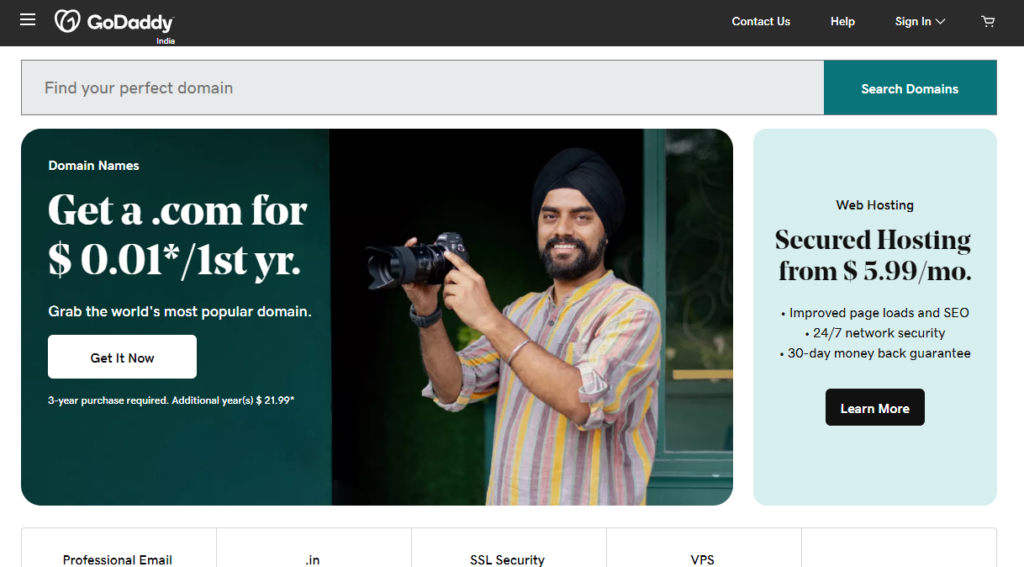Image resolution: width=1024 pixels, height=567 pixels.
Task: Click the 3-year purchase required fine print
Action: coord(170,400)
